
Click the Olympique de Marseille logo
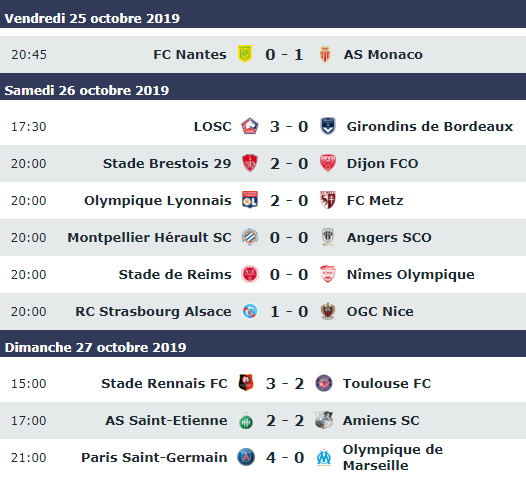point(324,458)
